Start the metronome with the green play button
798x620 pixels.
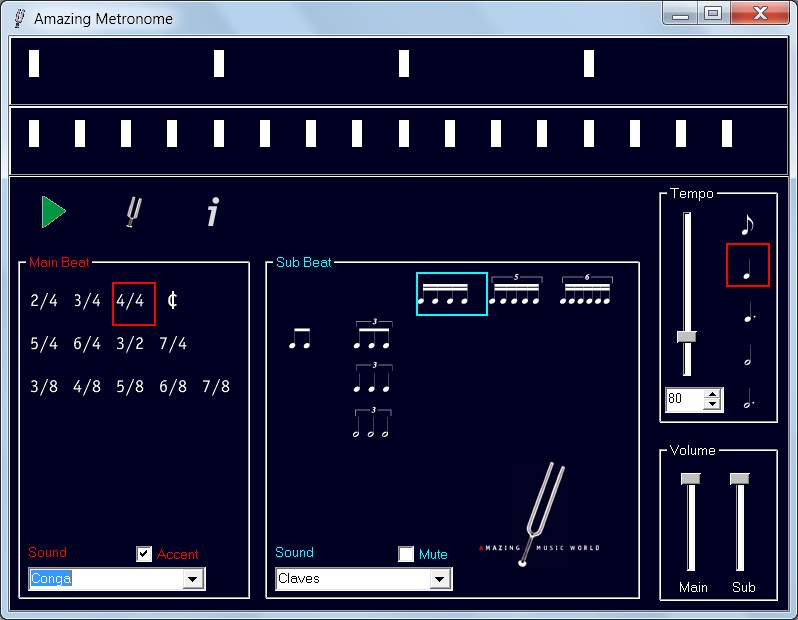[53, 212]
